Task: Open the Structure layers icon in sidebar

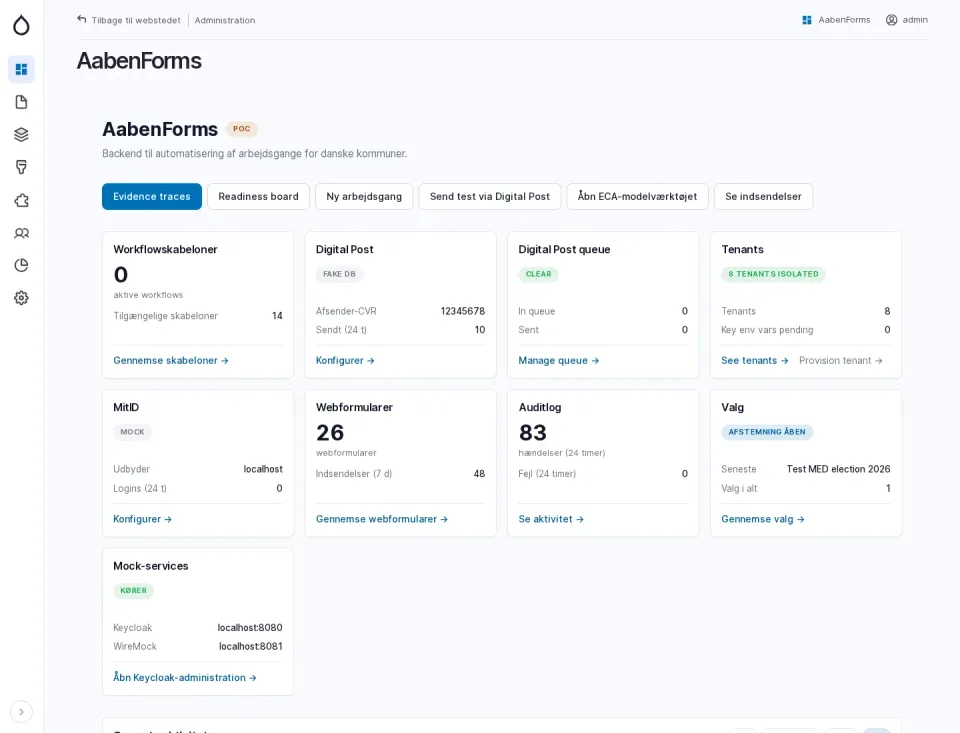Action: click(x=21, y=134)
